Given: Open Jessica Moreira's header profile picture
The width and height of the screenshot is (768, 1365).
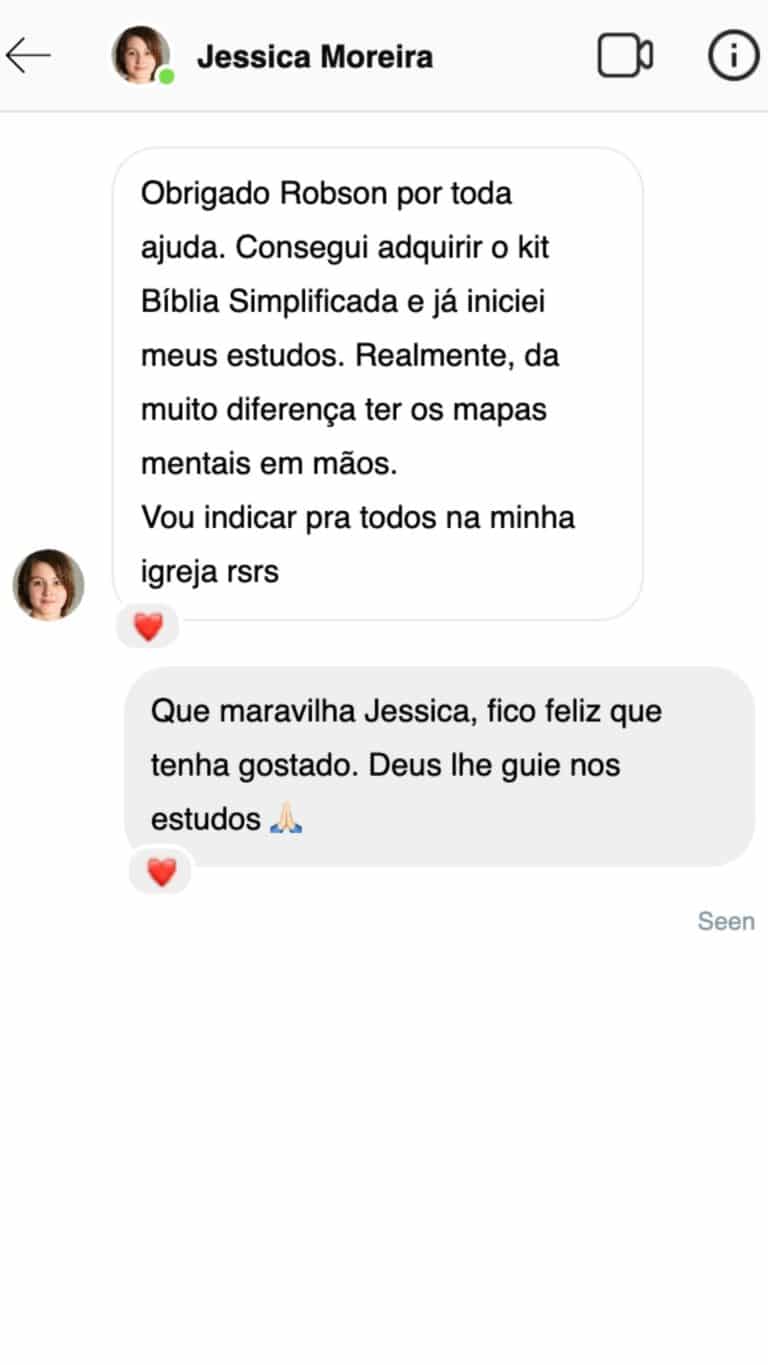Looking at the screenshot, I should [x=140, y=55].
